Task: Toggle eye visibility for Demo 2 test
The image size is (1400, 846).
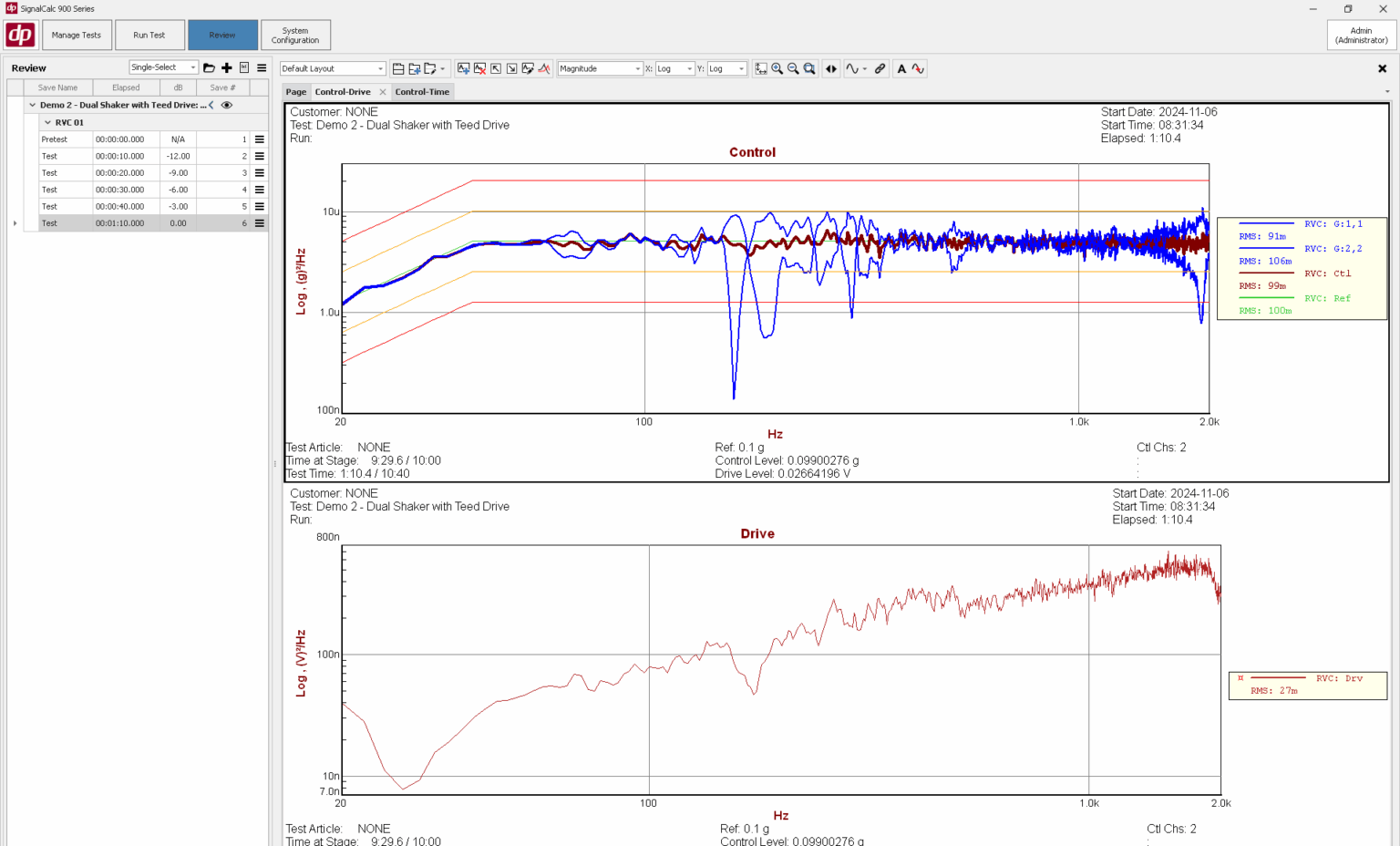Action: click(x=227, y=105)
